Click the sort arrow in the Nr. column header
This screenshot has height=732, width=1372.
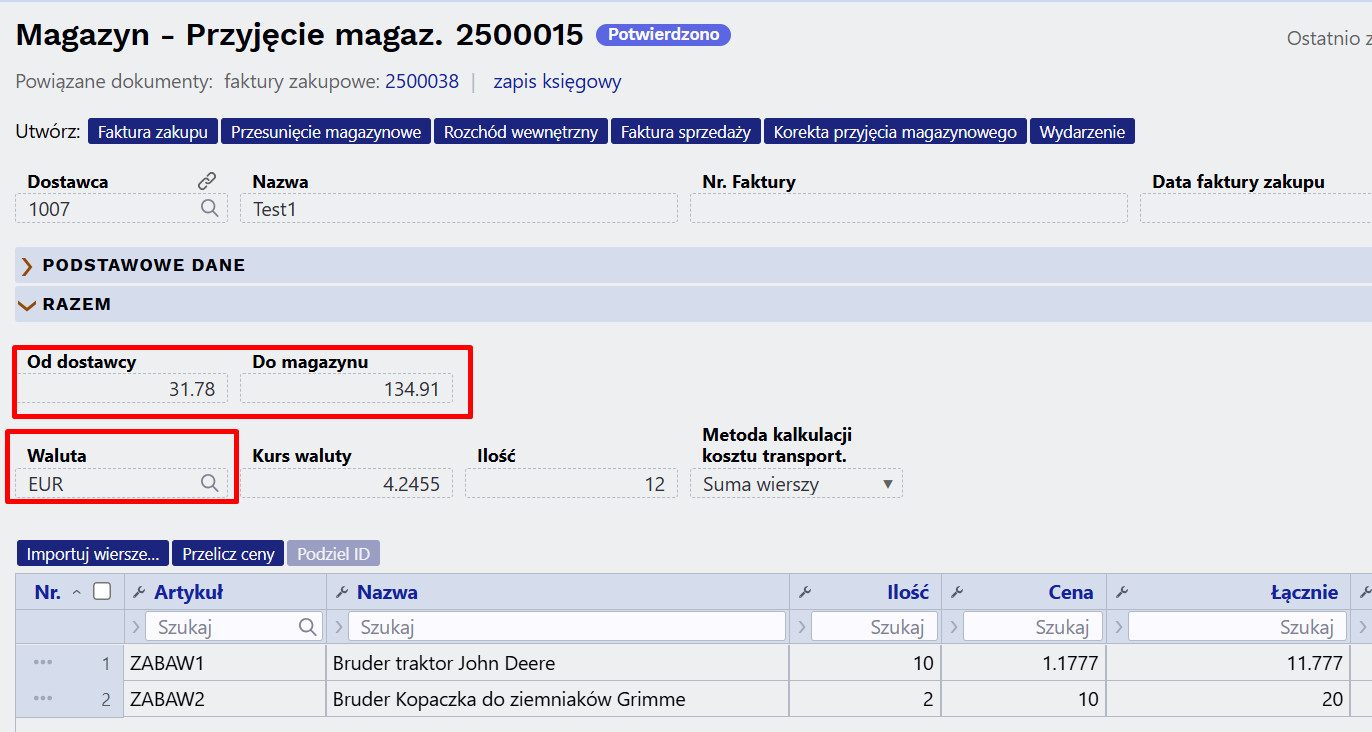(77, 593)
